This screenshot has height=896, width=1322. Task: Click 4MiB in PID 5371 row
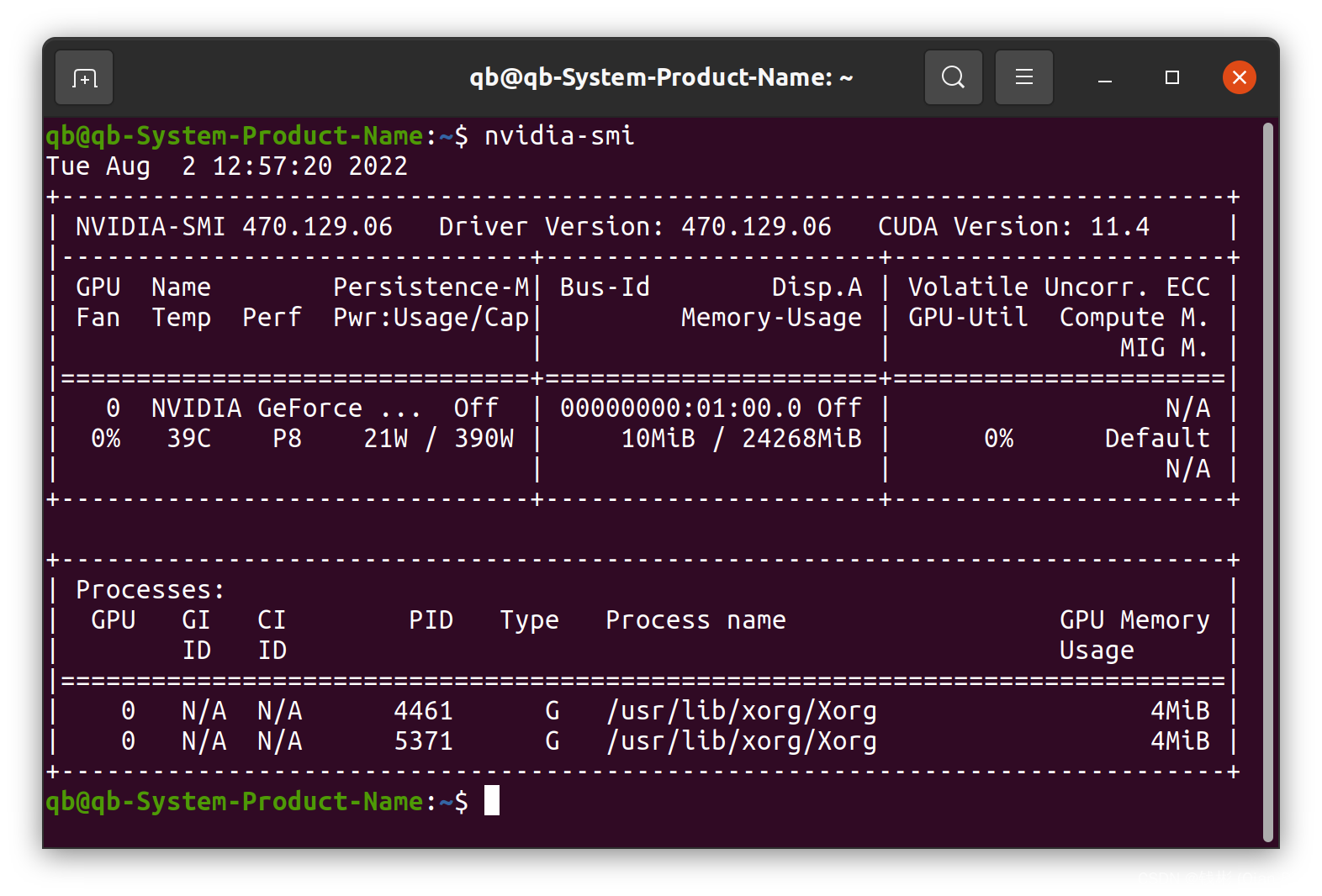pyautogui.click(x=1180, y=741)
